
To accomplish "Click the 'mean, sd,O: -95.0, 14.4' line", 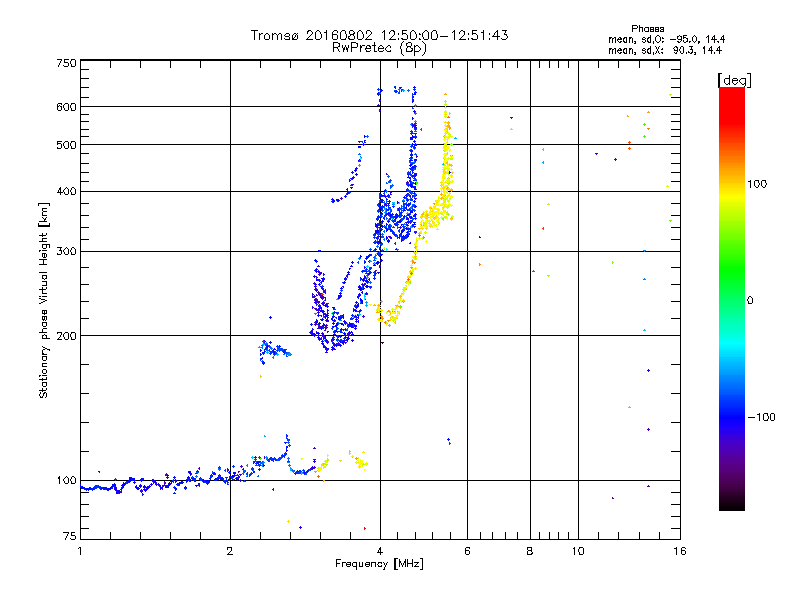I will (x=666, y=39).
